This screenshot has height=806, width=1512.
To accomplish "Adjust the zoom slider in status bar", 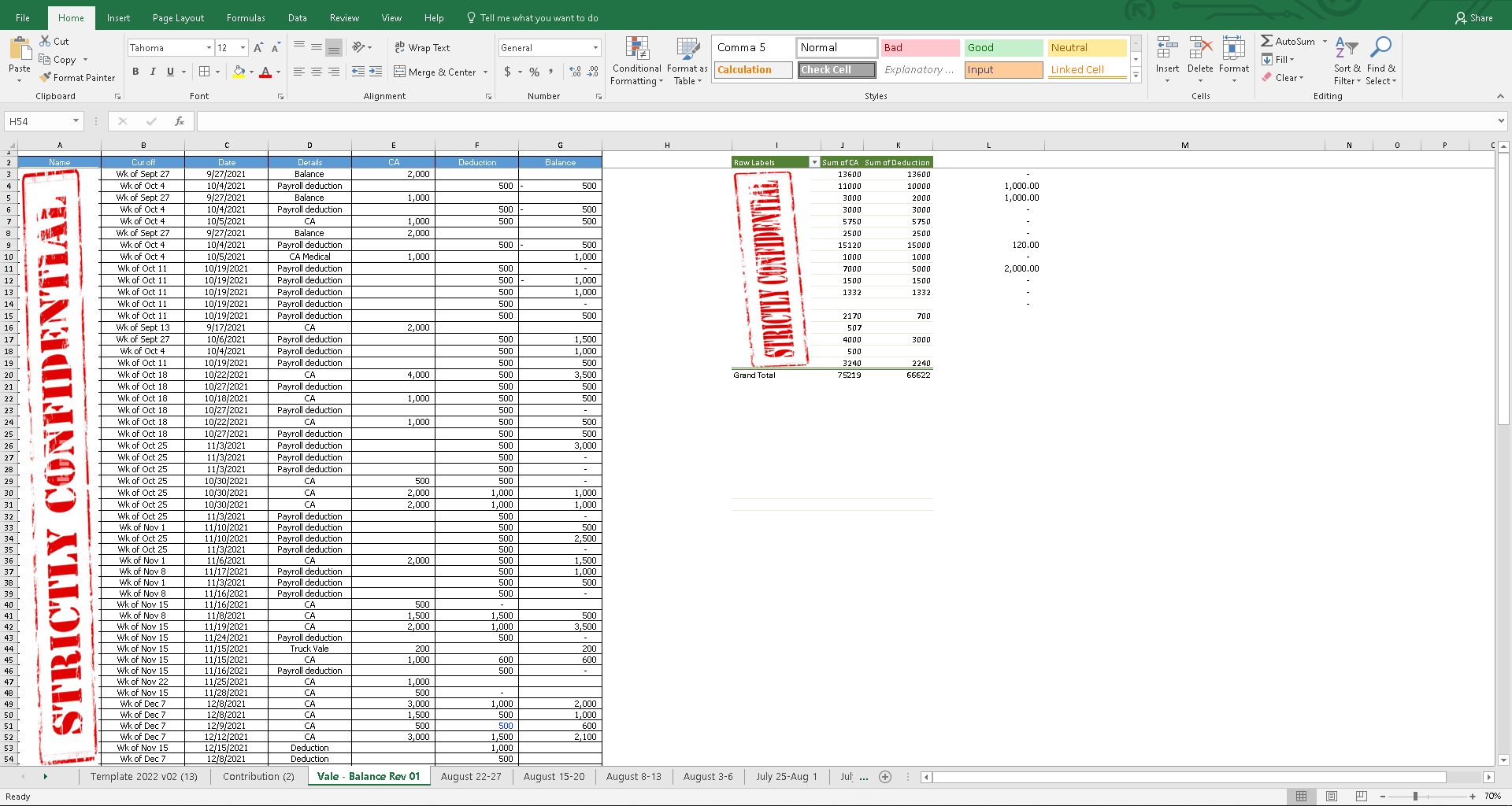I will tap(1415, 797).
